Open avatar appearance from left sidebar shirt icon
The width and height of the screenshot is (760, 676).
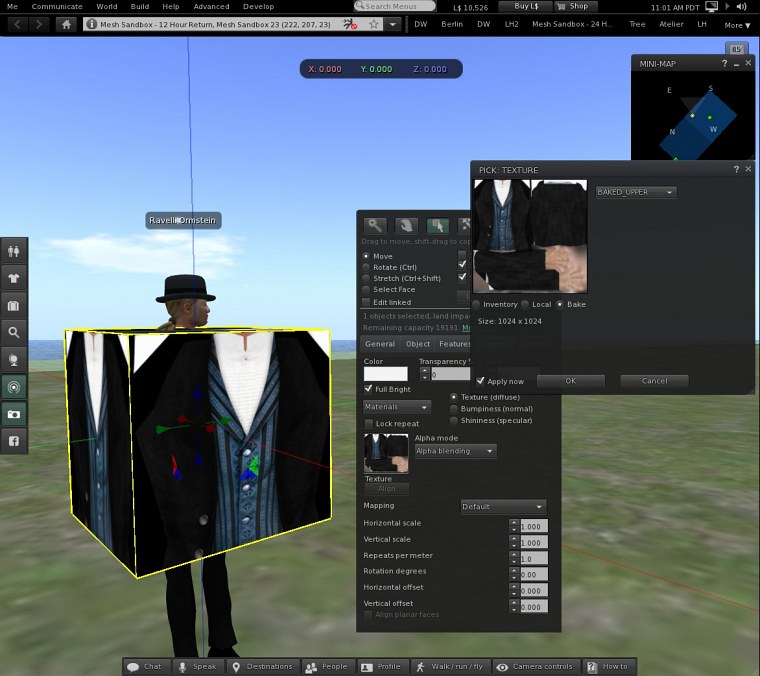pyautogui.click(x=14, y=278)
